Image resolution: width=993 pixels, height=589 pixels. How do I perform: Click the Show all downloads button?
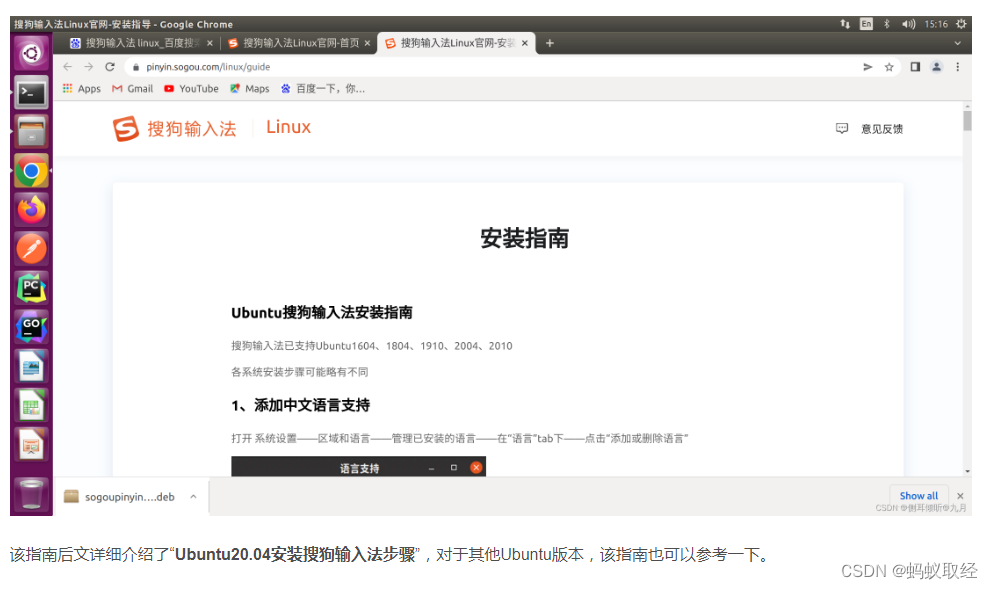[x=918, y=495]
